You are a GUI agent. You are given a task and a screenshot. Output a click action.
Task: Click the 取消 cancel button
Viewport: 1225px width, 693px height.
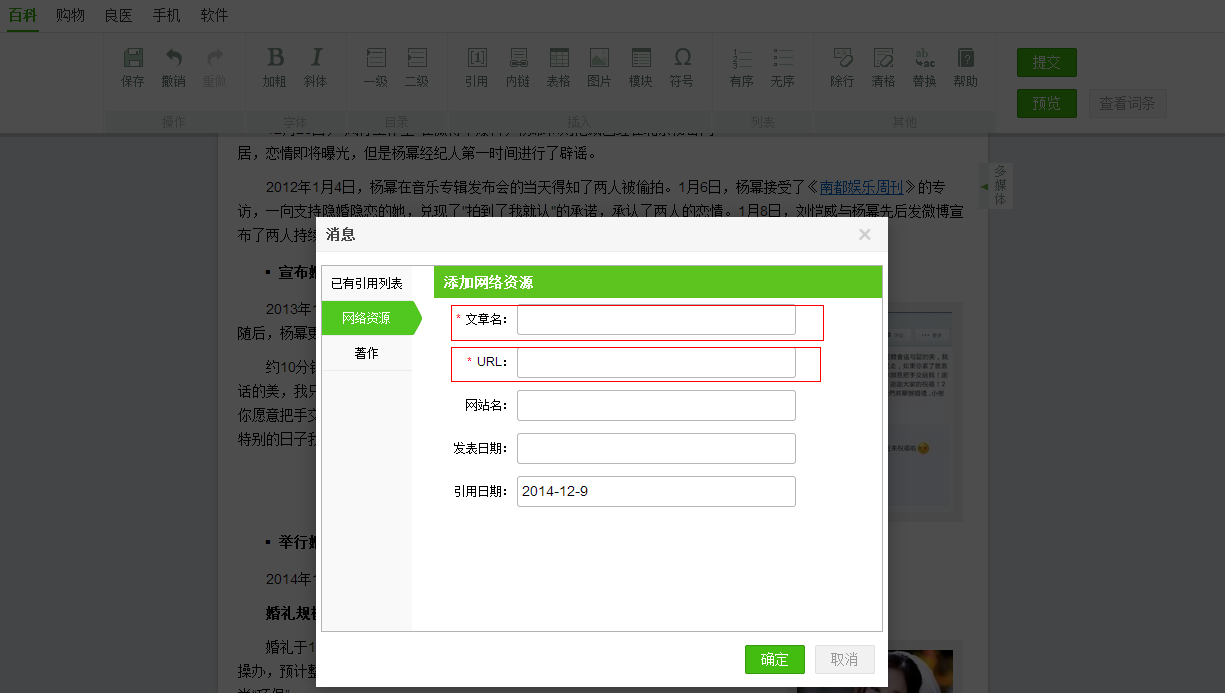844,660
